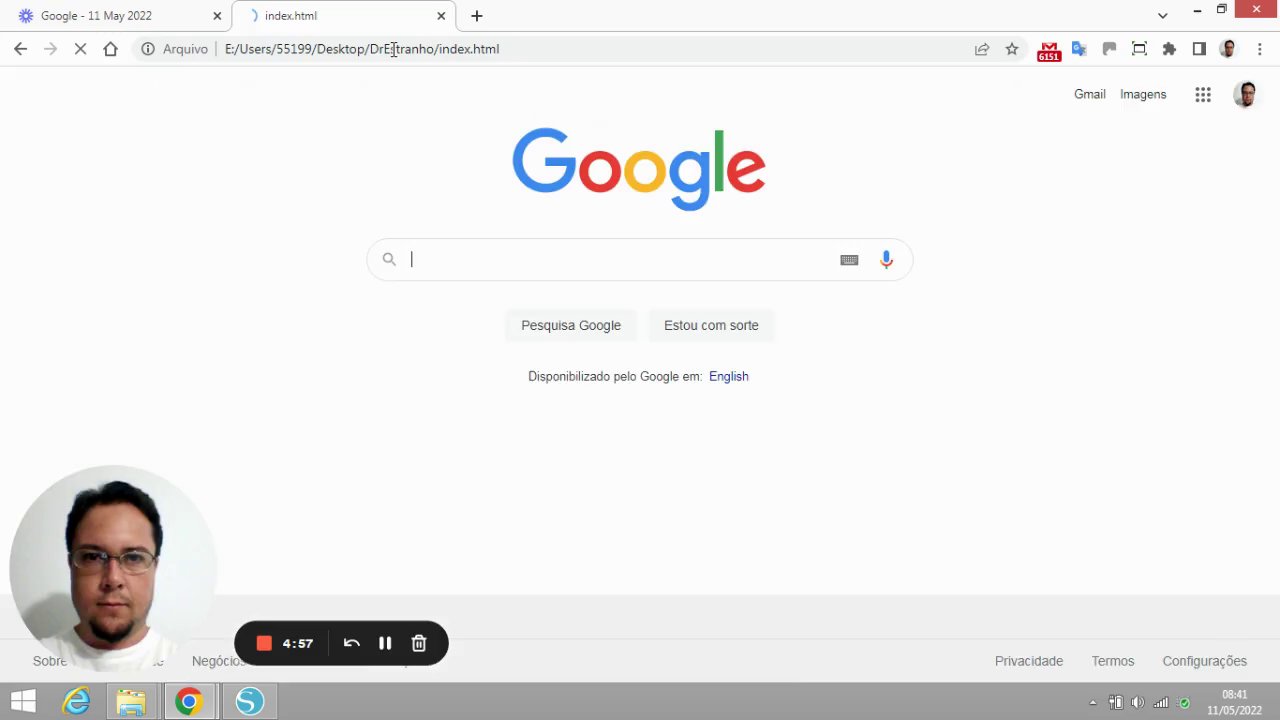Image resolution: width=1280 pixels, height=720 pixels.
Task: Bookmark this page with the star
Action: point(1012,49)
